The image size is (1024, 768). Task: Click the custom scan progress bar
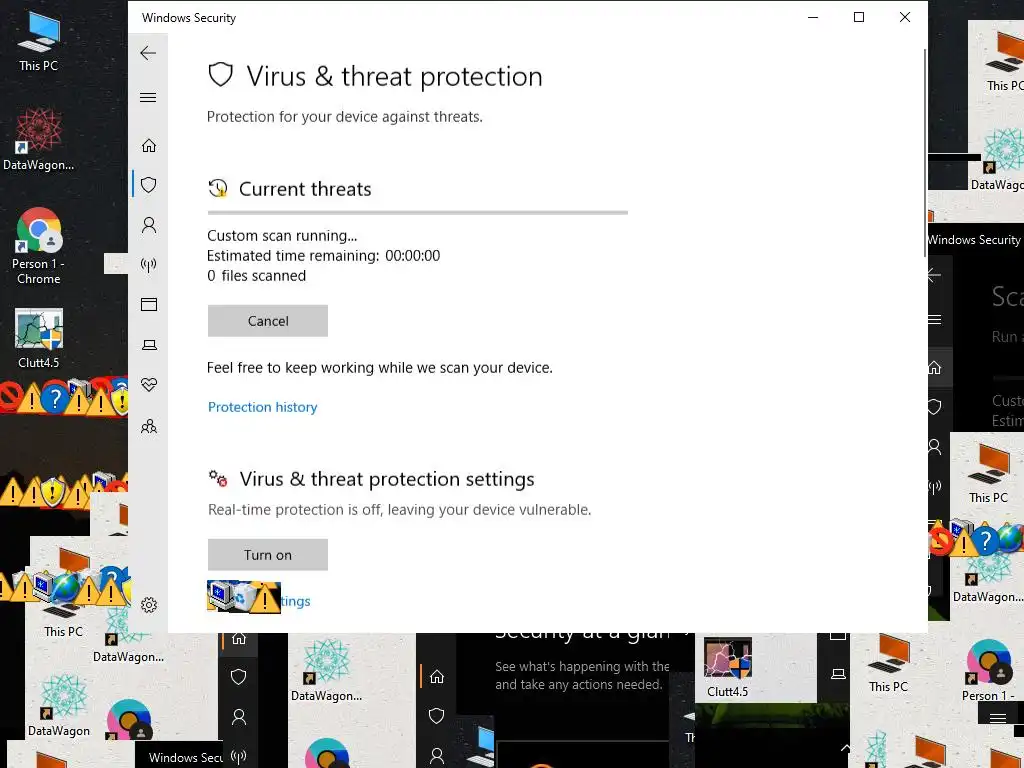pyautogui.click(x=418, y=212)
